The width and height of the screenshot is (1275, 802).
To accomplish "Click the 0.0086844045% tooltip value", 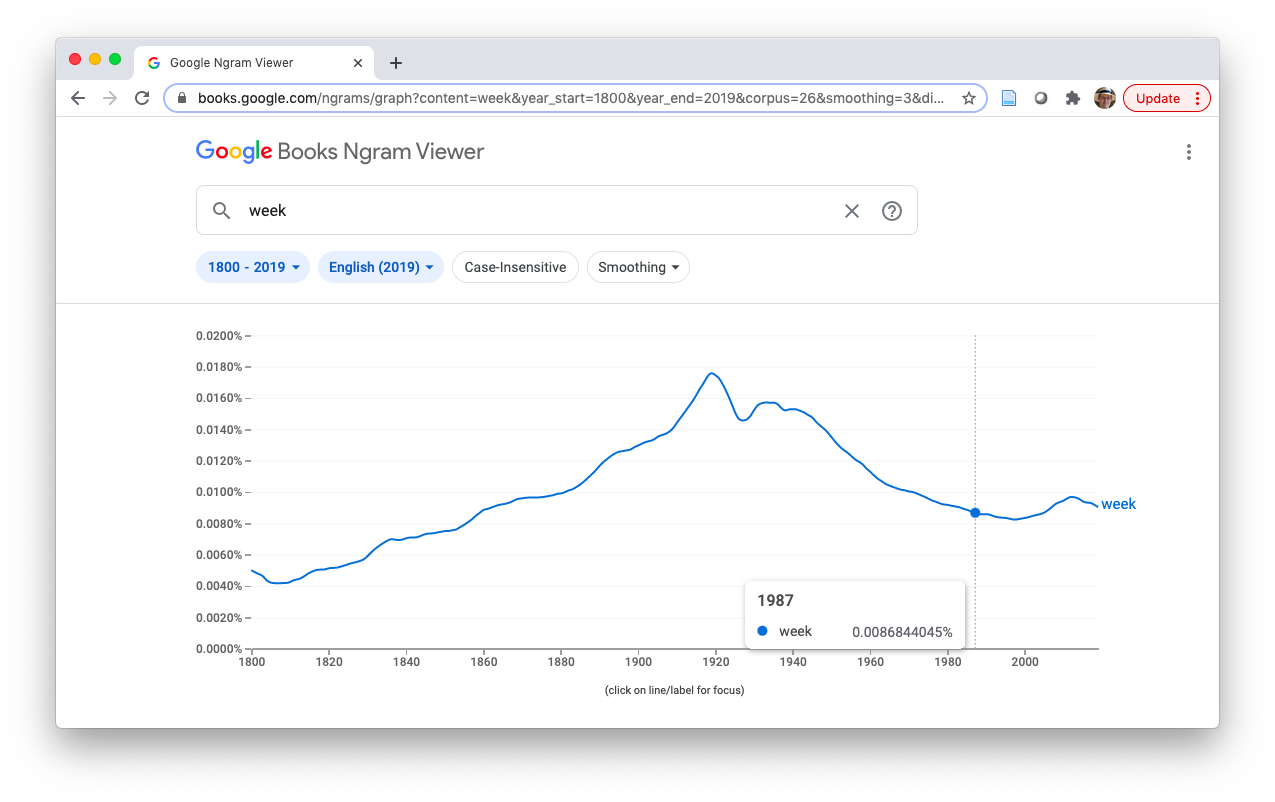I will coord(902,632).
